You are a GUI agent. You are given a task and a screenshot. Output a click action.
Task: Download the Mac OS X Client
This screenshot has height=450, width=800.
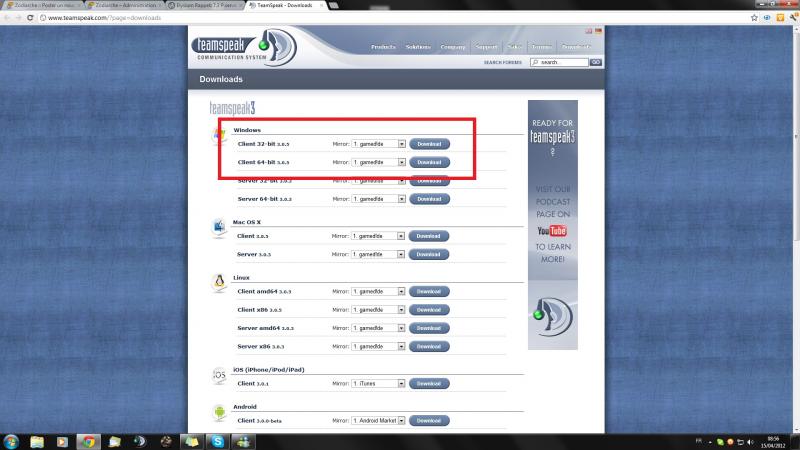coord(428,236)
